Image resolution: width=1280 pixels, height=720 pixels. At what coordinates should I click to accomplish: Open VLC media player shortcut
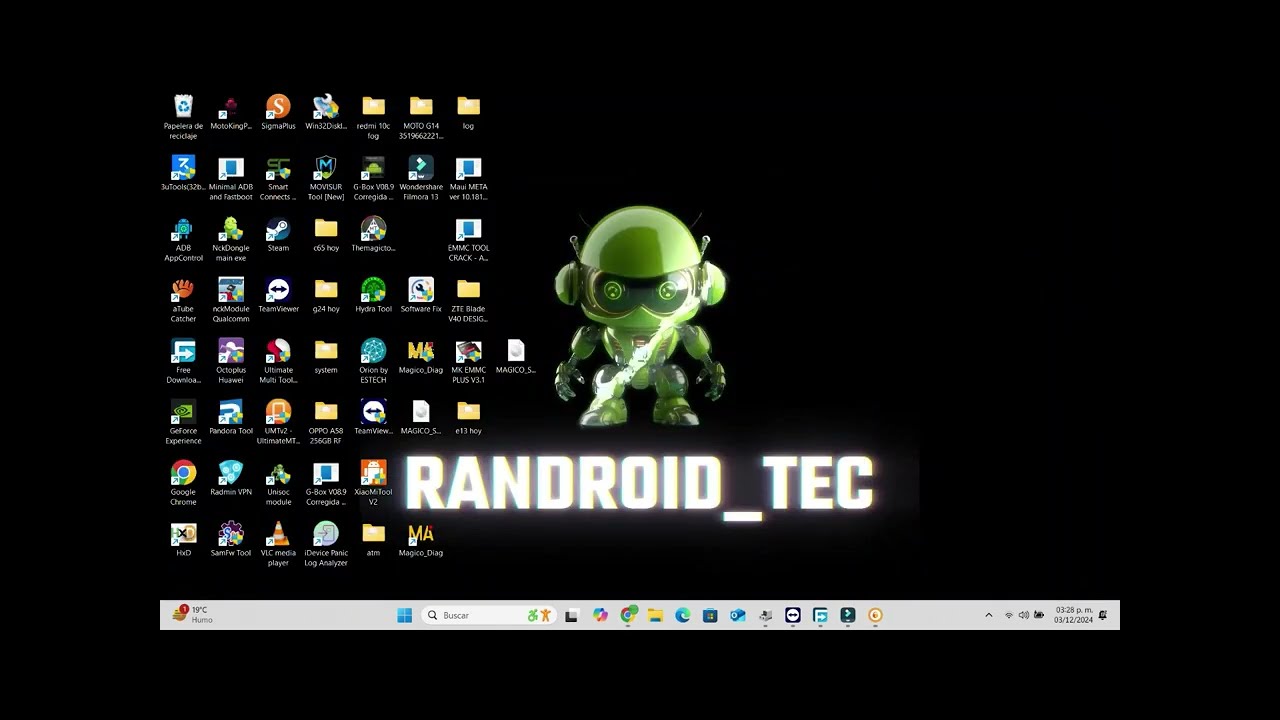point(278,544)
